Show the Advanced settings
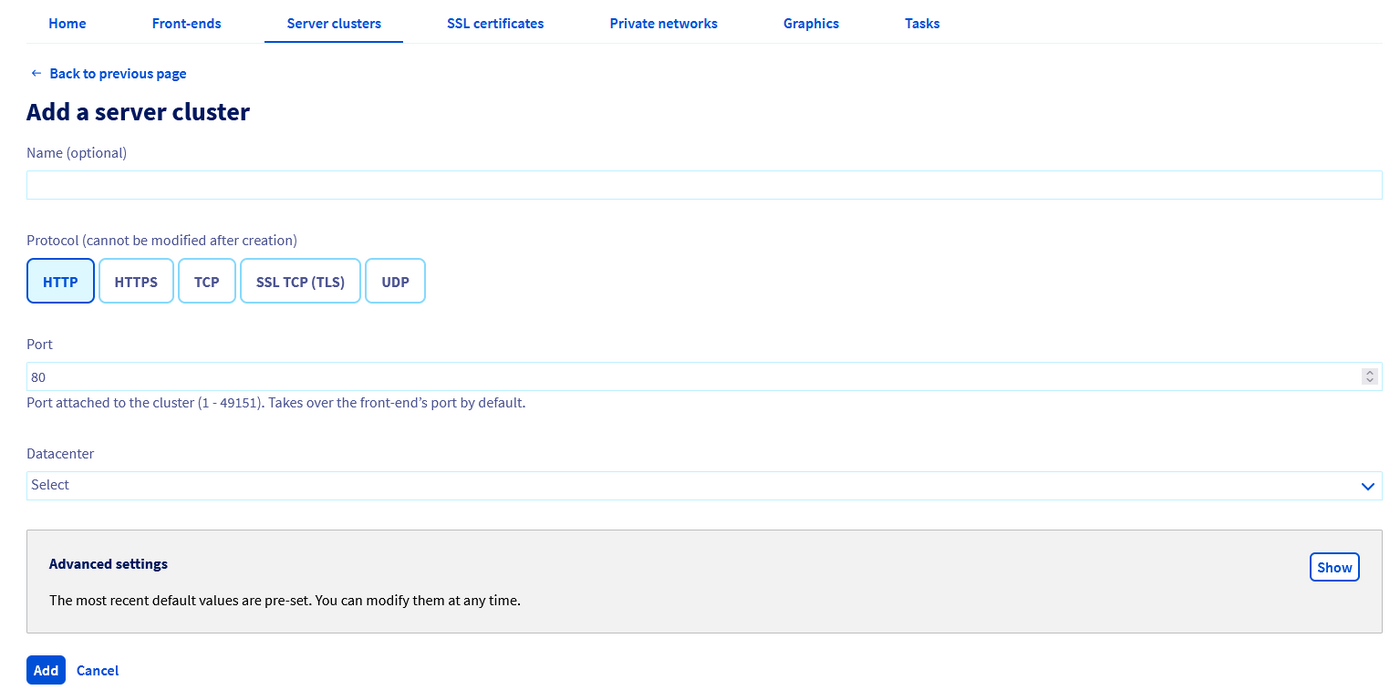 point(1334,566)
